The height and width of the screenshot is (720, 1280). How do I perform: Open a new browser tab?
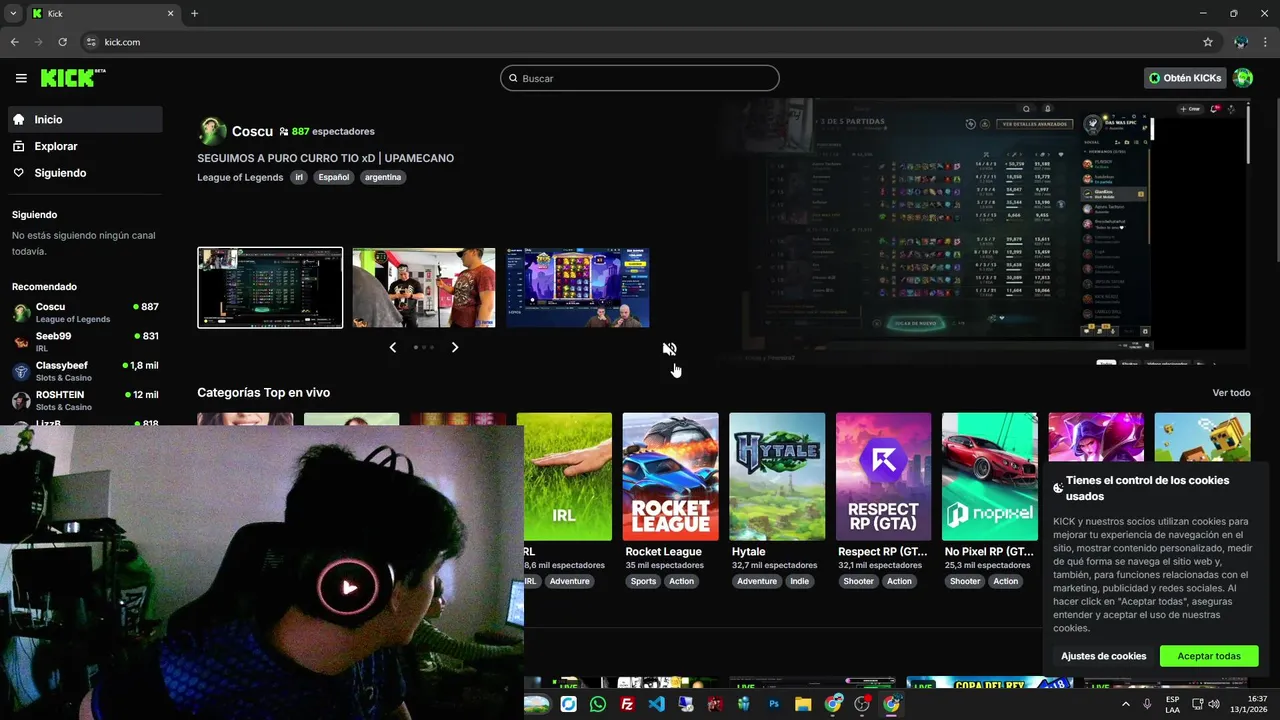coord(194,13)
